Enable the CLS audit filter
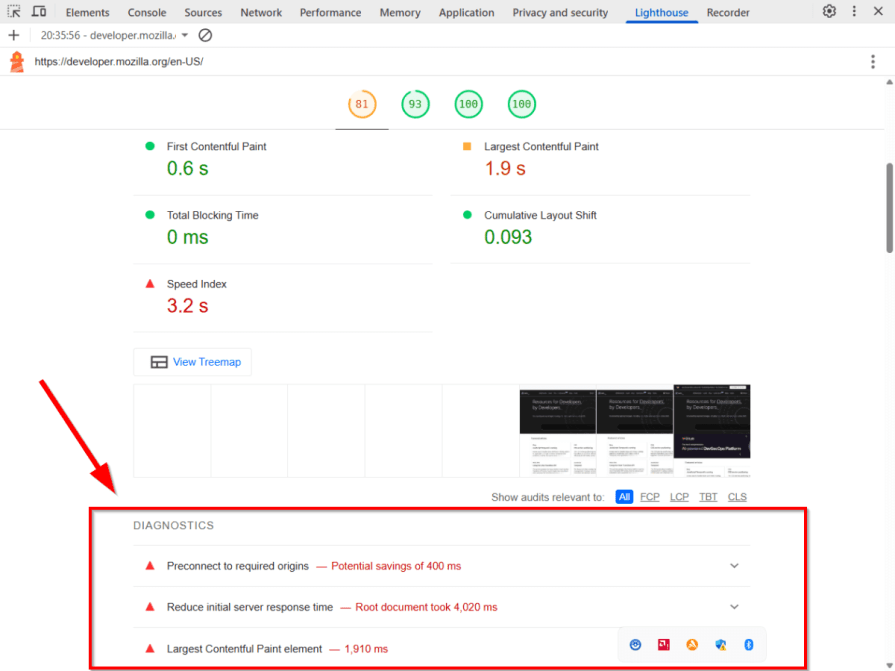The width and height of the screenshot is (895, 671). tap(737, 496)
